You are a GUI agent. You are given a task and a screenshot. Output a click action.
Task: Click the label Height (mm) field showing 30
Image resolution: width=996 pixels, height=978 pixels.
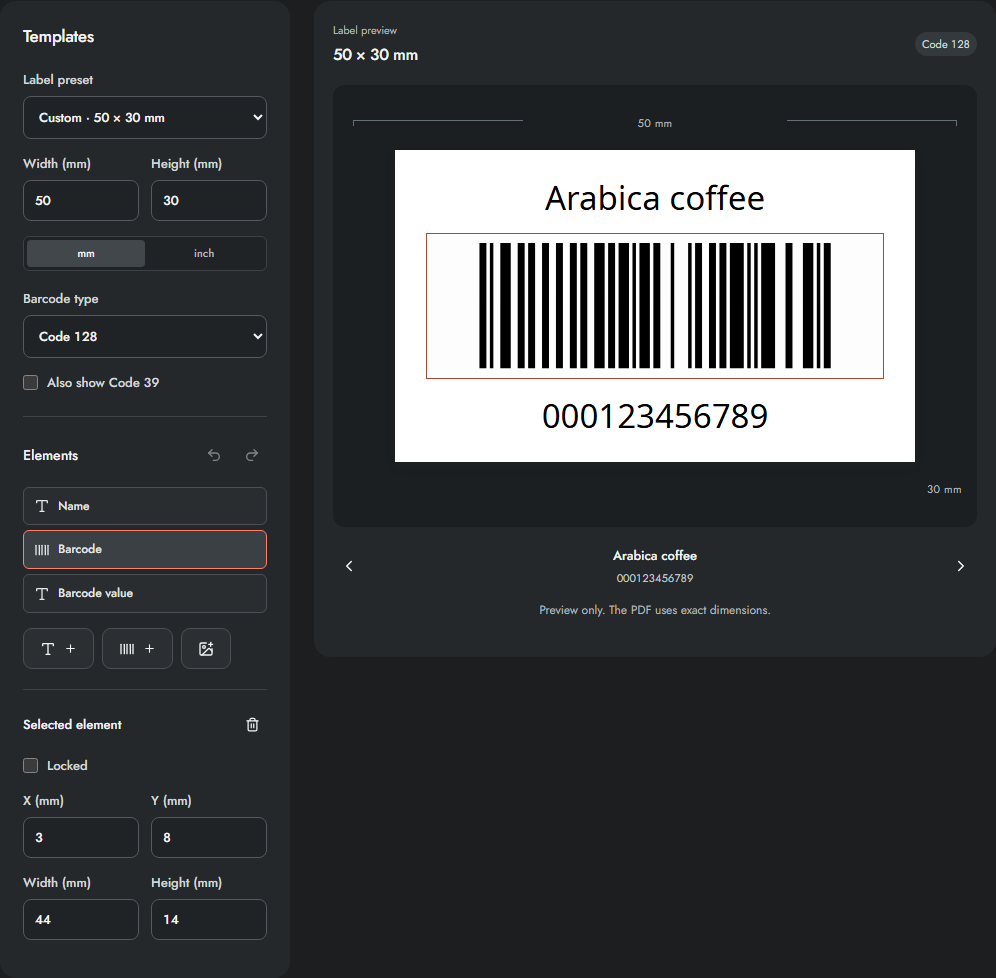click(x=209, y=201)
